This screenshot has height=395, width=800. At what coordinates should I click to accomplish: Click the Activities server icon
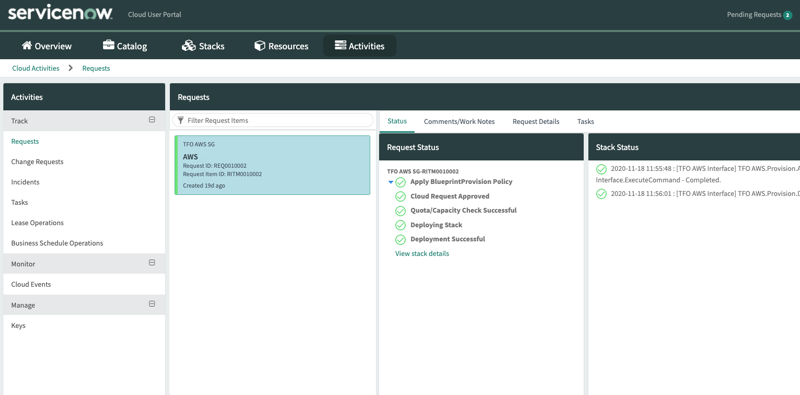340,45
